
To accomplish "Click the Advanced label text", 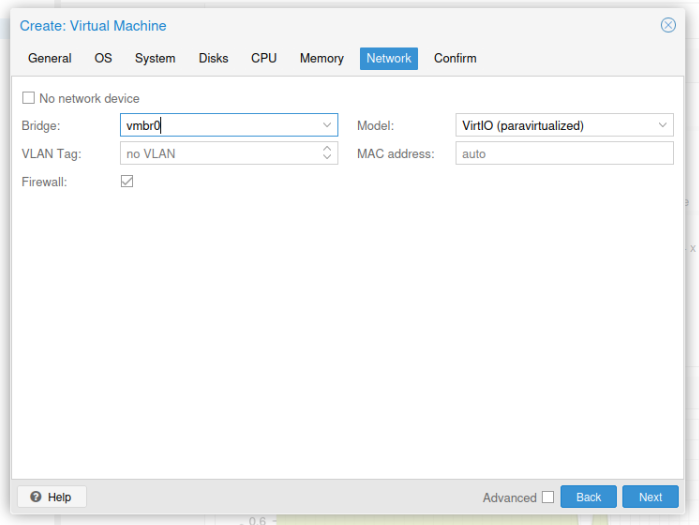I will pyautogui.click(x=510, y=497).
